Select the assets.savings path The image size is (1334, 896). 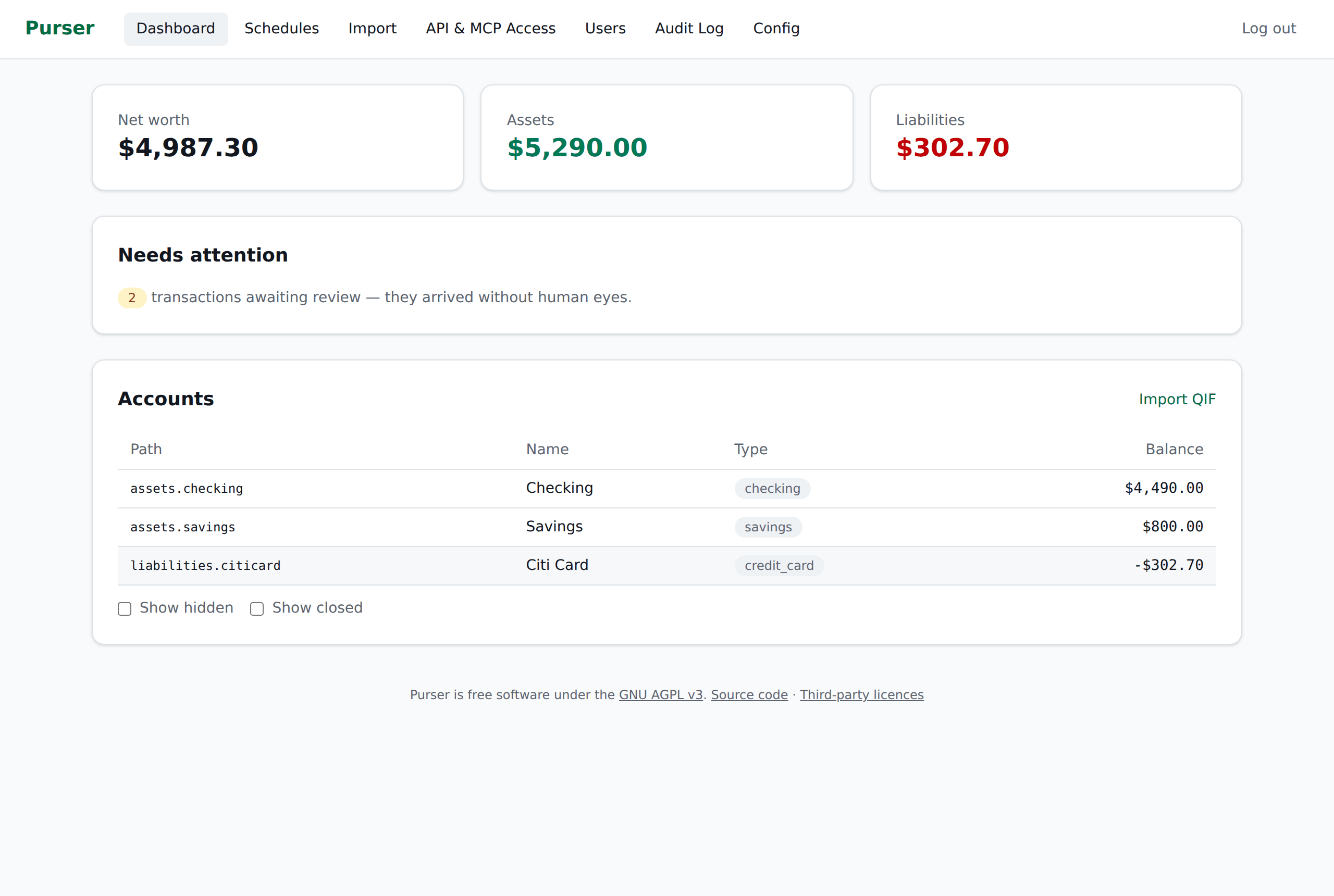(182, 527)
